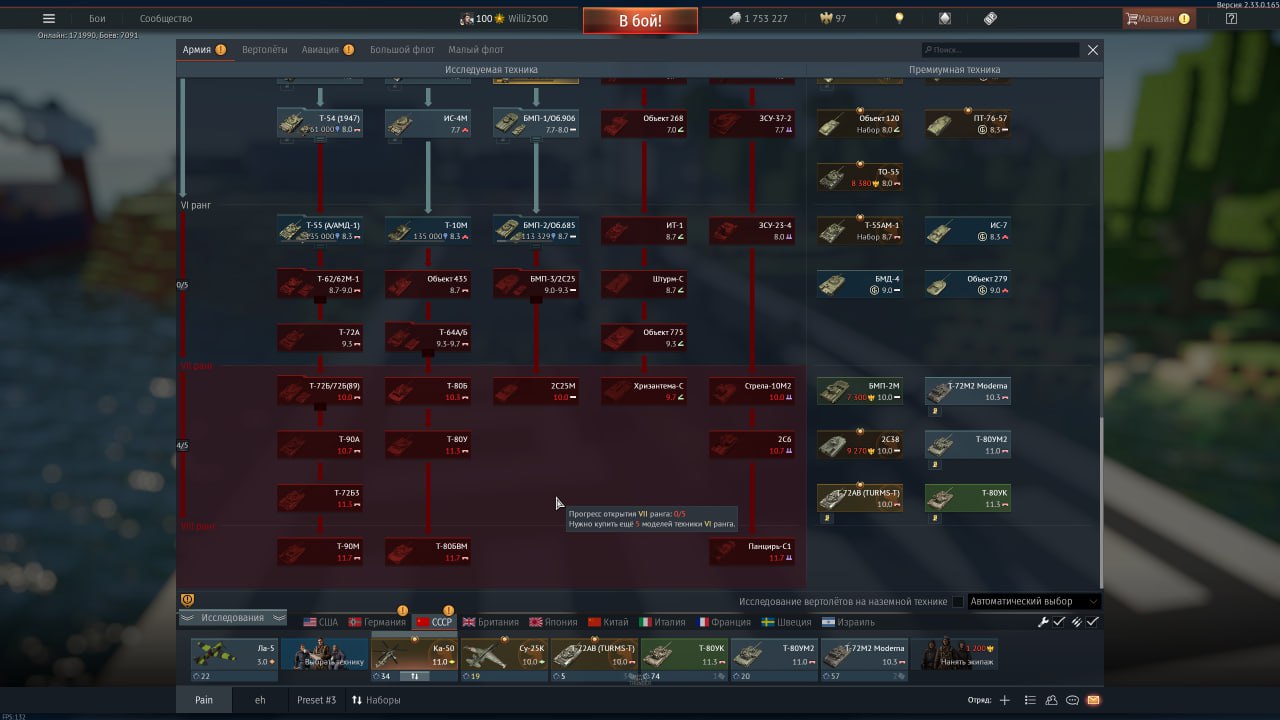Collapse the Исследования panel
The width and height of the screenshot is (1280, 720).
(233, 618)
